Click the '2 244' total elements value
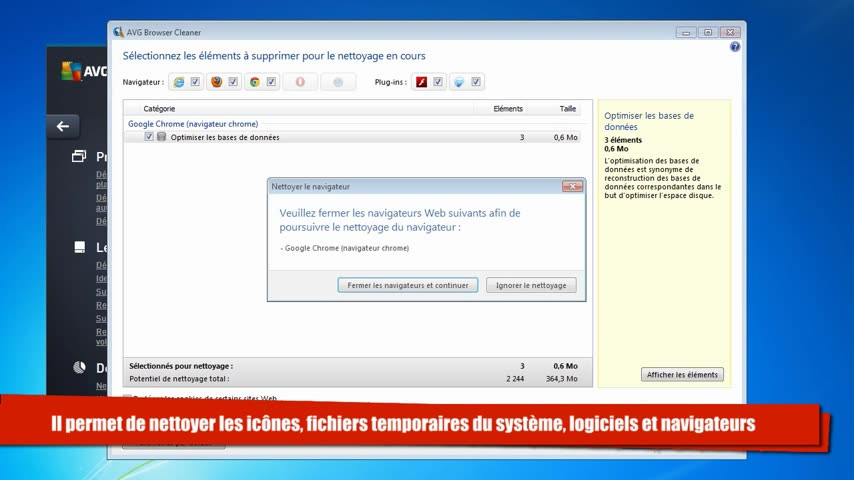 515,379
